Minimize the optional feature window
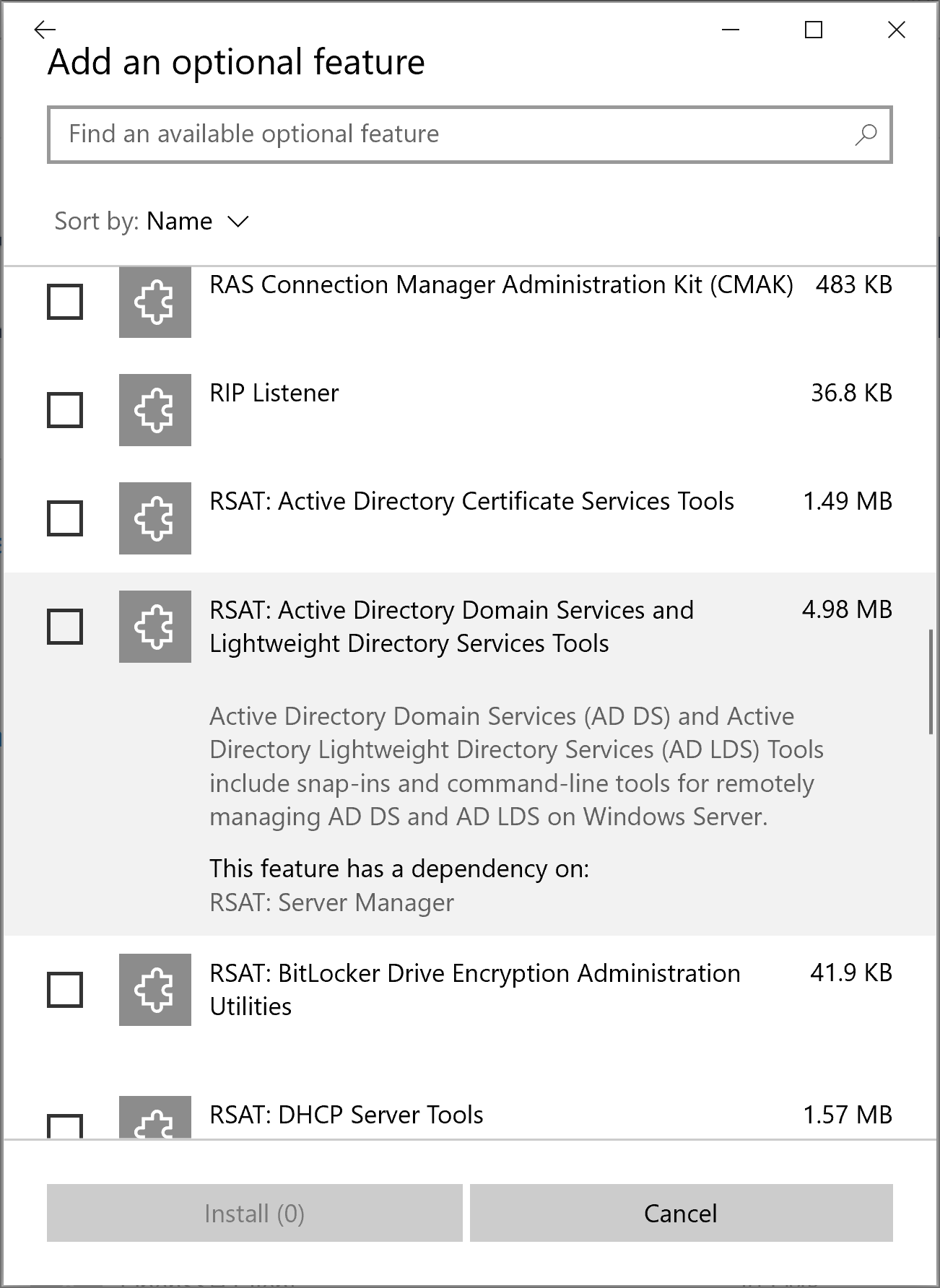This screenshot has width=940, height=1288. click(x=731, y=30)
